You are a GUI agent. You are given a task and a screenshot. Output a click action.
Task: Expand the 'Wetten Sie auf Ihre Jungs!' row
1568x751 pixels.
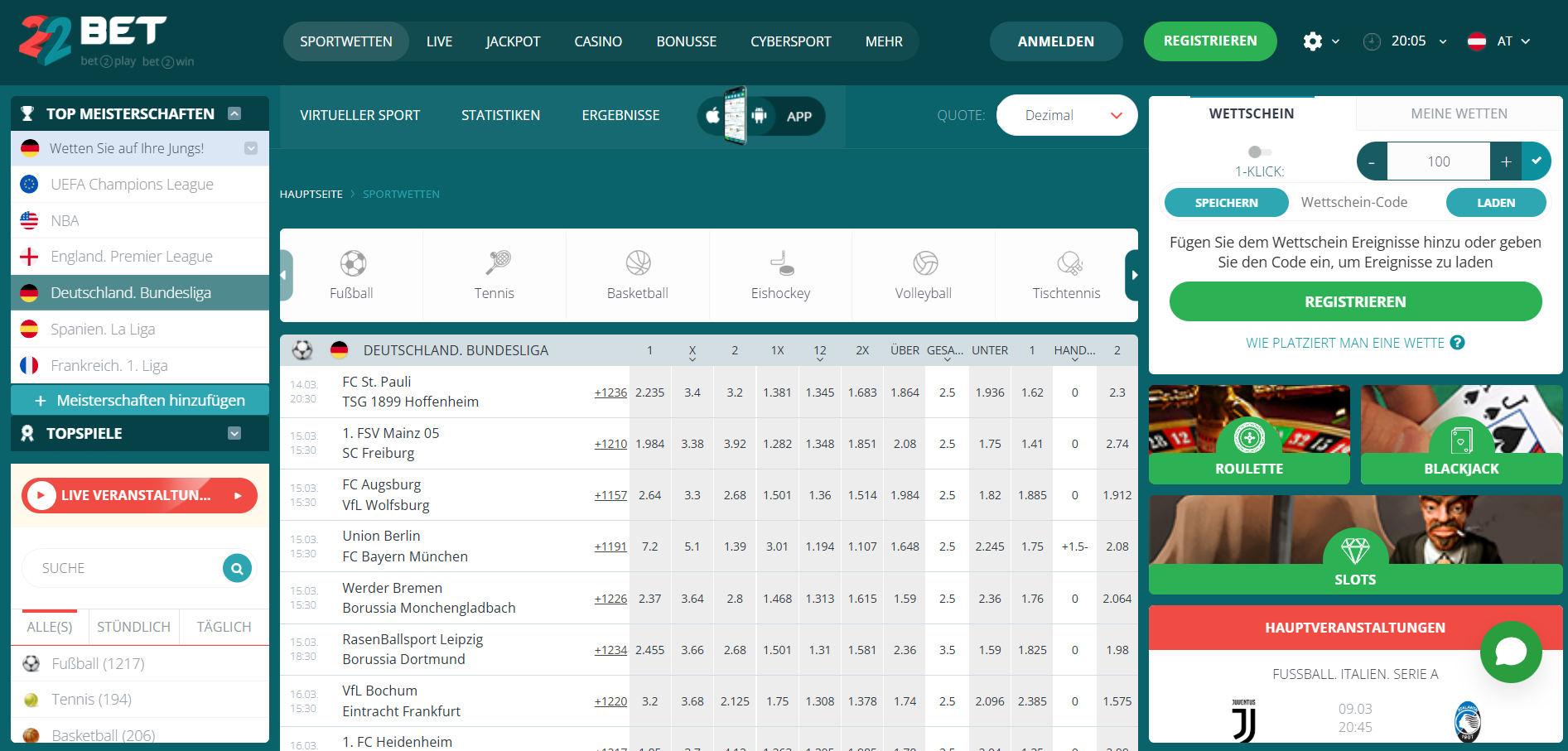coord(251,148)
